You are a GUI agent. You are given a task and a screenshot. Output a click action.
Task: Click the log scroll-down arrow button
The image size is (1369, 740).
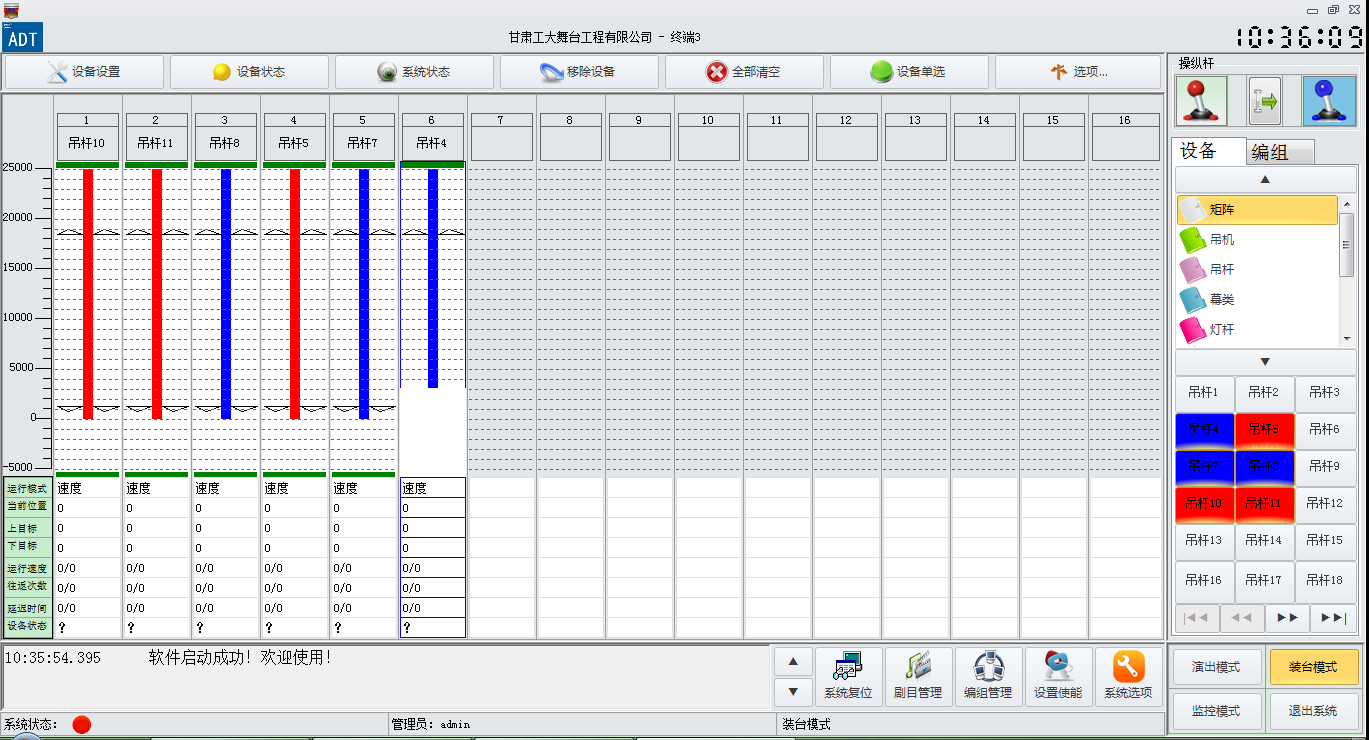pyautogui.click(x=793, y=691)
